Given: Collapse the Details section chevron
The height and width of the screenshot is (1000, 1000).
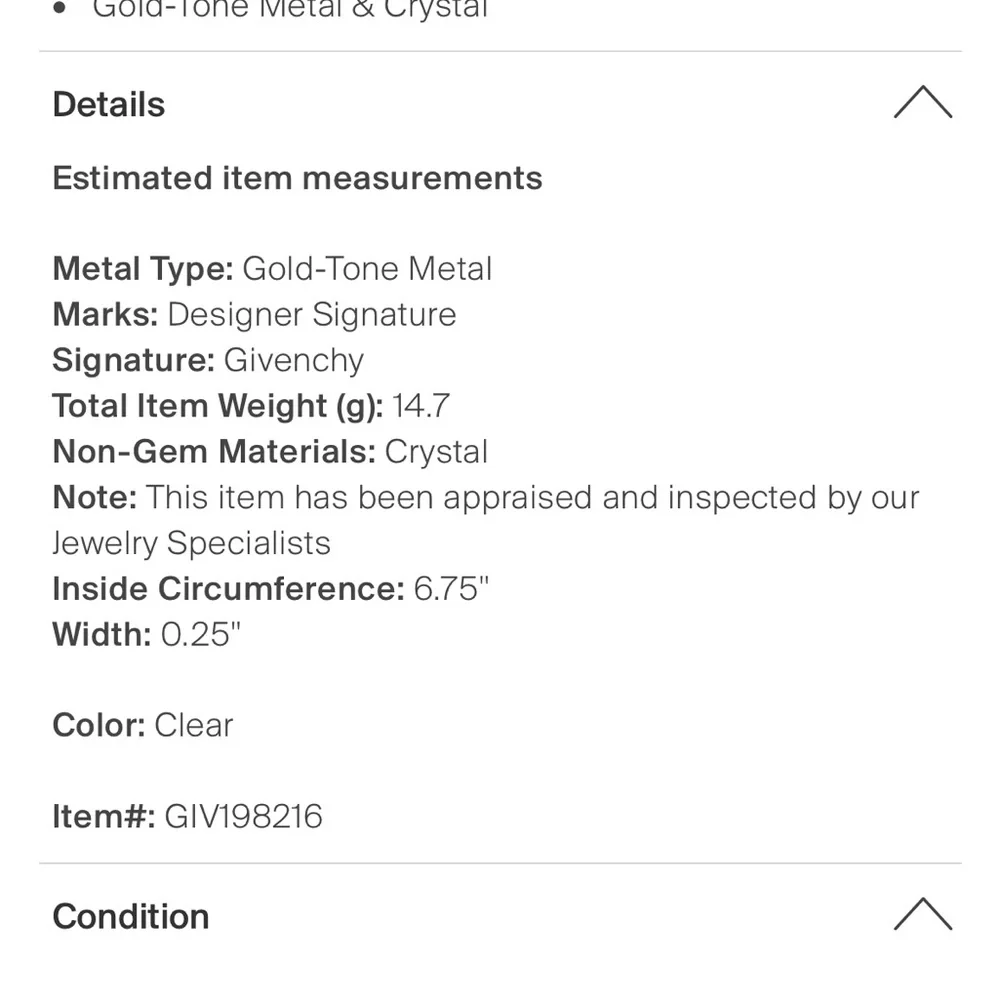Looking at the screenshot, I should (922, 103).
